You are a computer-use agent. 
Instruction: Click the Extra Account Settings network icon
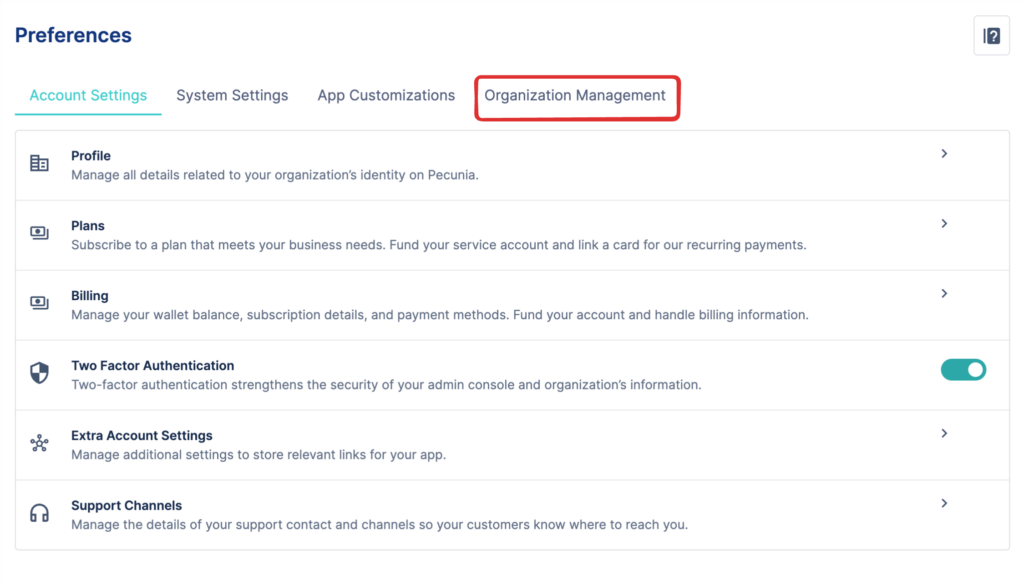point(39,443)
